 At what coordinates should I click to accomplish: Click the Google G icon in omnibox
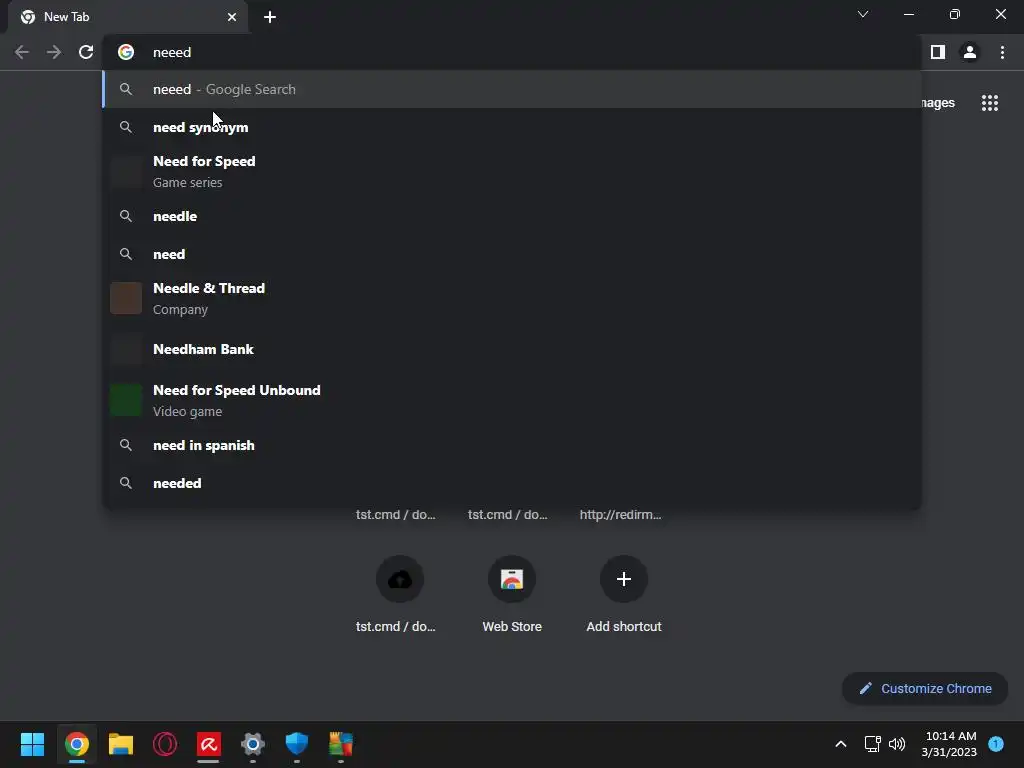(126, 52)
